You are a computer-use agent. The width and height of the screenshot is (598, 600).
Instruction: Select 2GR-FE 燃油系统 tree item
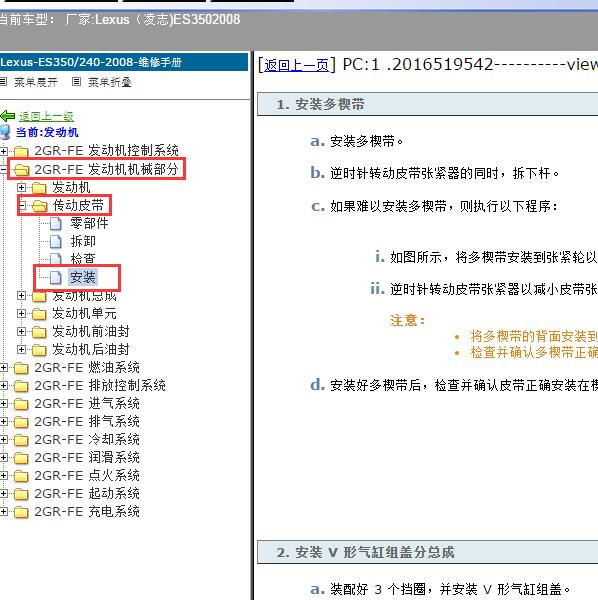click(x=87, y=367)
